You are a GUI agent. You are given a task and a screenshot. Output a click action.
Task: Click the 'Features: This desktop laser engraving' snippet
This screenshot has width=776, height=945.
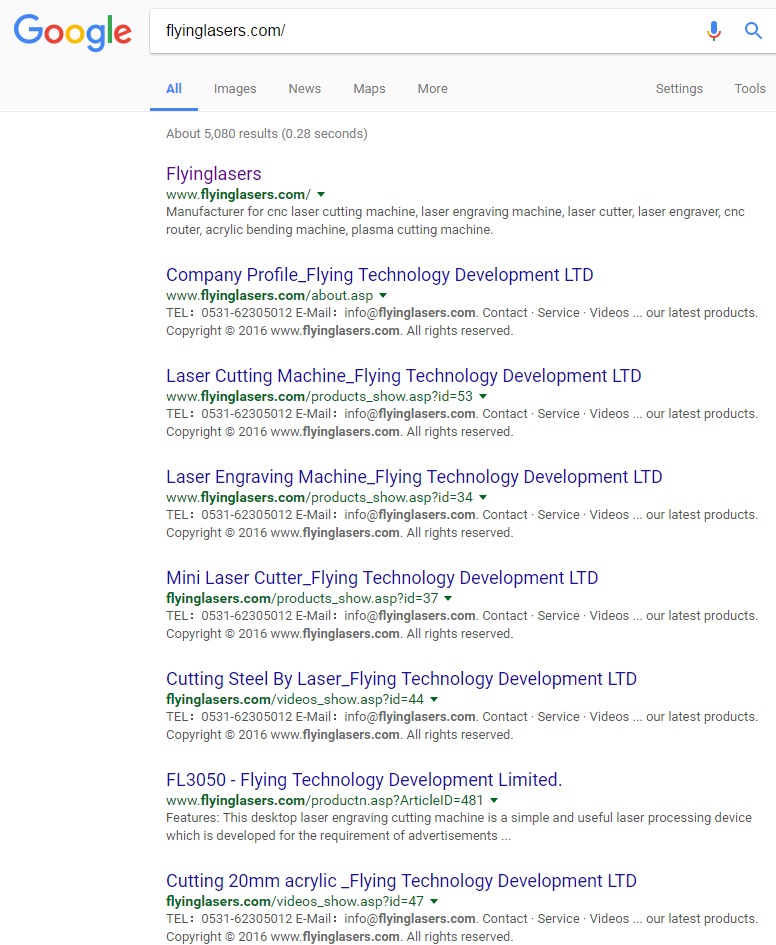pos(459,827)
